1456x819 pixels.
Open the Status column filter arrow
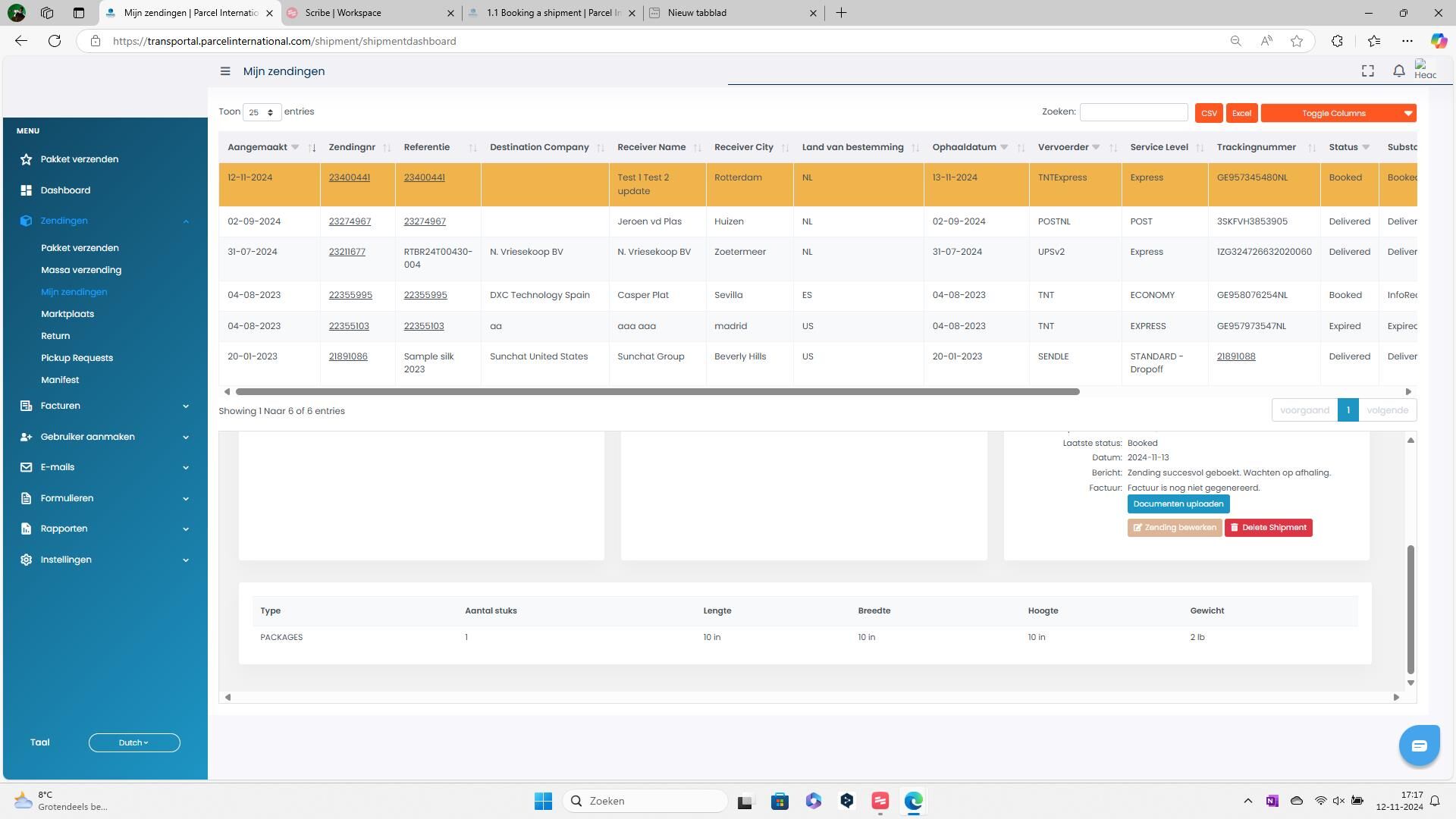(x=1366, y=147)
